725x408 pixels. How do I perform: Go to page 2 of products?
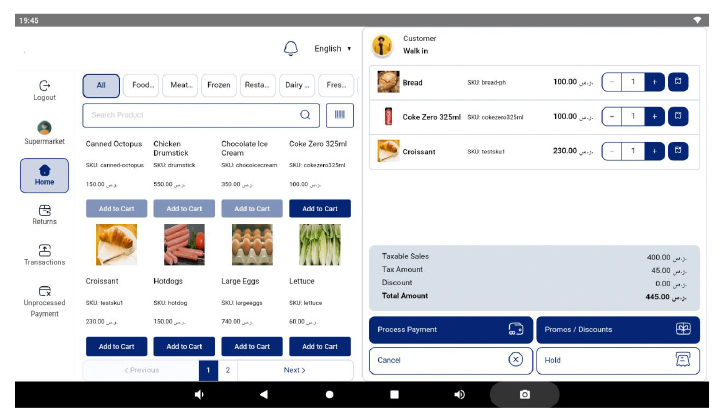228,370
